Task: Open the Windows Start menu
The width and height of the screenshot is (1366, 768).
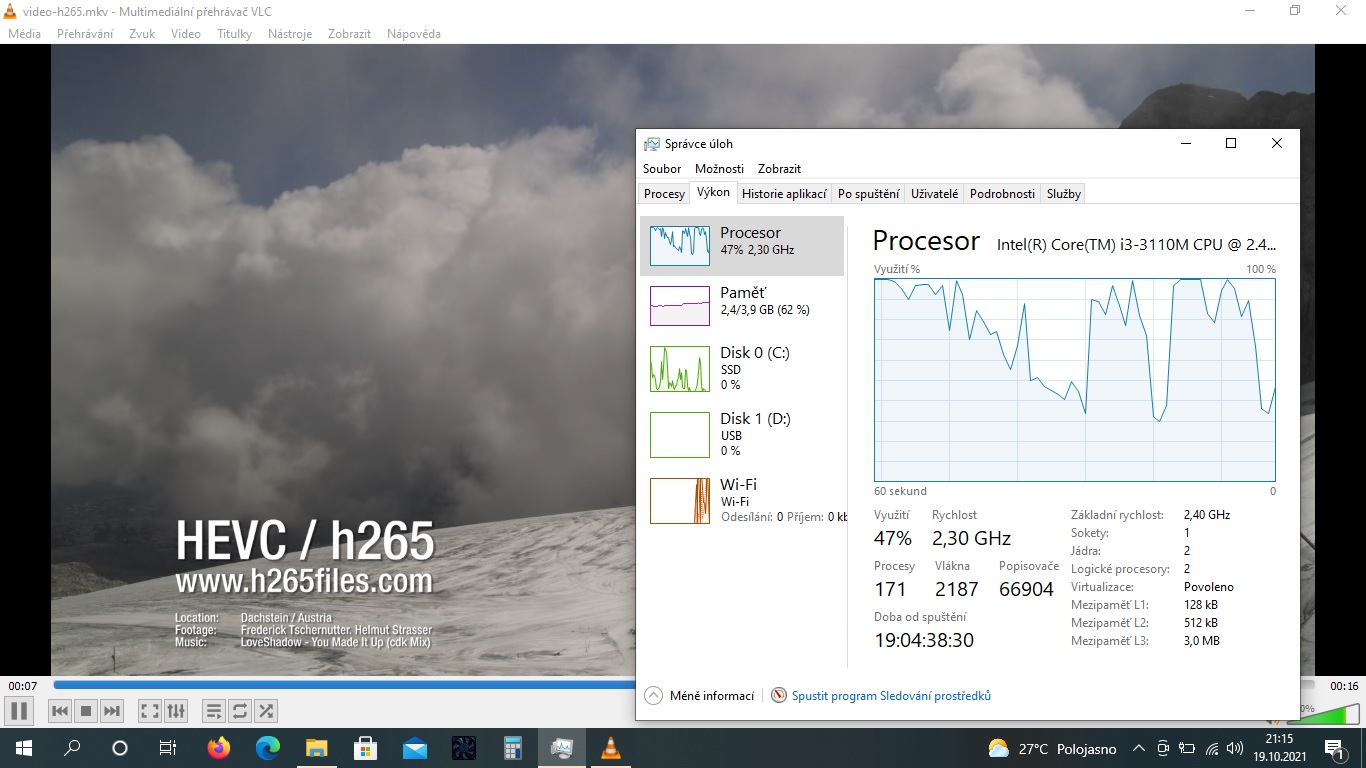Action: click(23, 748)
